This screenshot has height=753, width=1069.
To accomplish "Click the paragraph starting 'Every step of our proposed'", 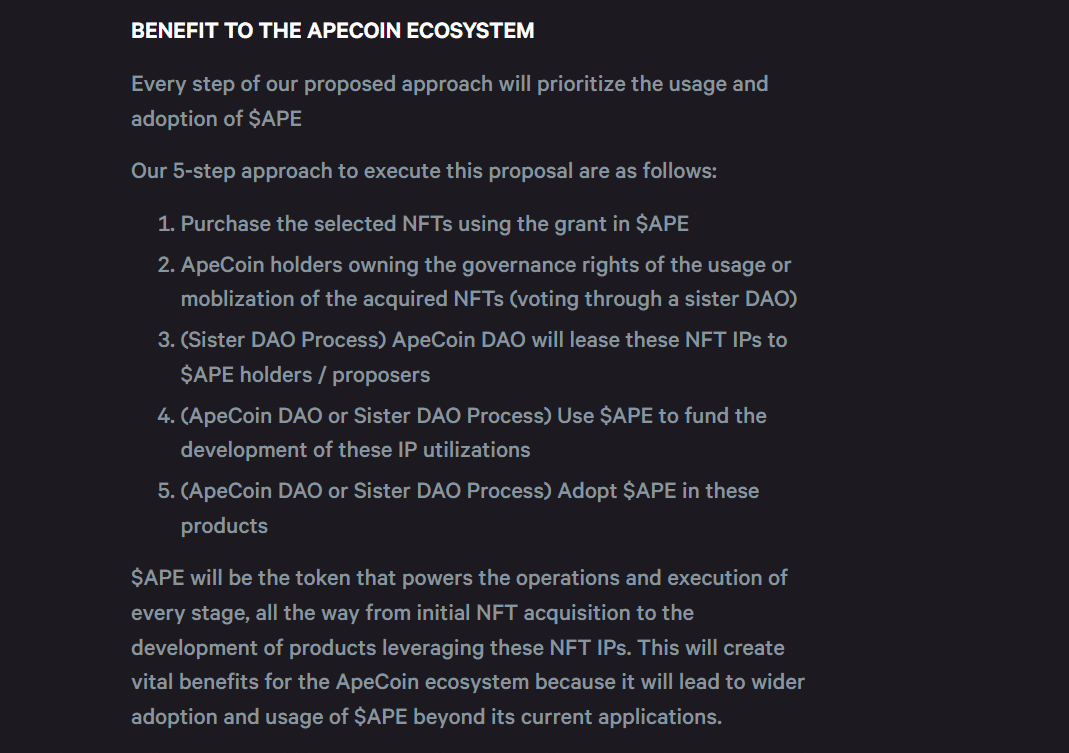I will 449,84.
